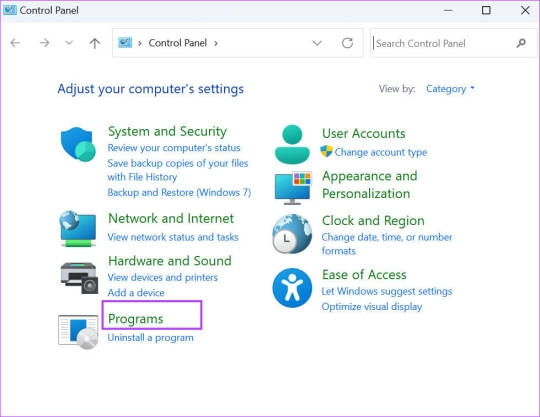The width and height of the screenshot is (540, 417).
Task: Open the recent locations dropdown arrow
Action: coord(69,43)
